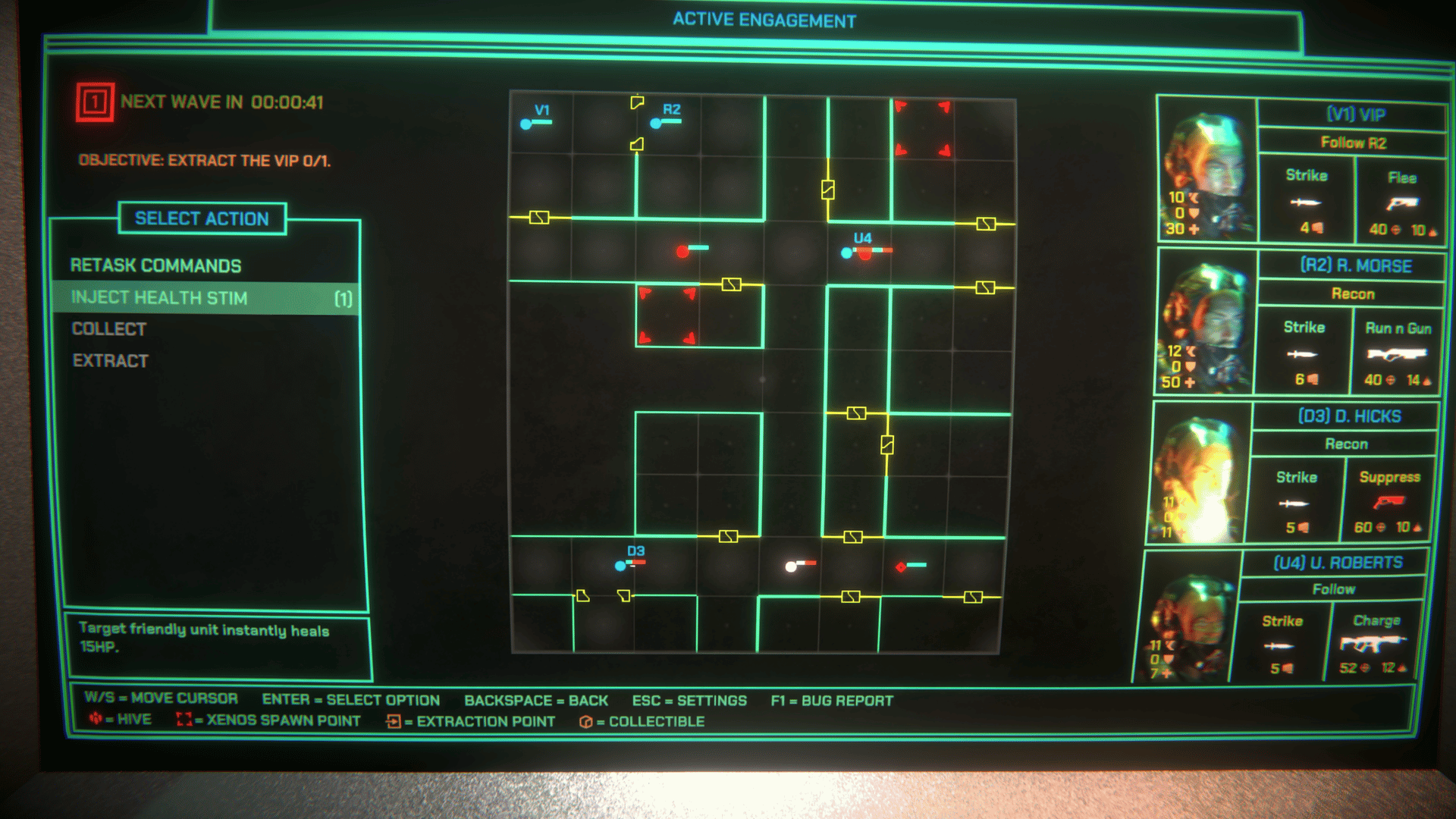Select the D3 unit marker on map
1456x819 pixels.
[621, 565]
